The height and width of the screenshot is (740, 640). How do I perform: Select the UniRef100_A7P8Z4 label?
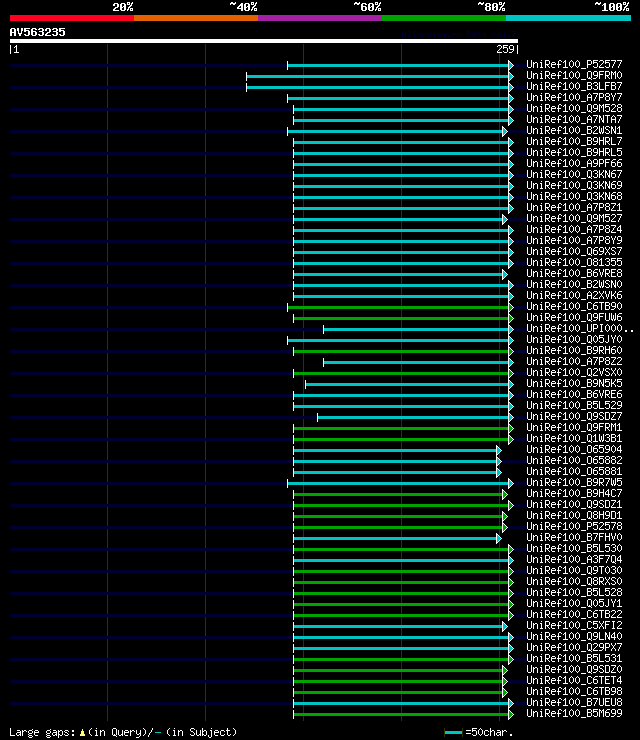574,229
